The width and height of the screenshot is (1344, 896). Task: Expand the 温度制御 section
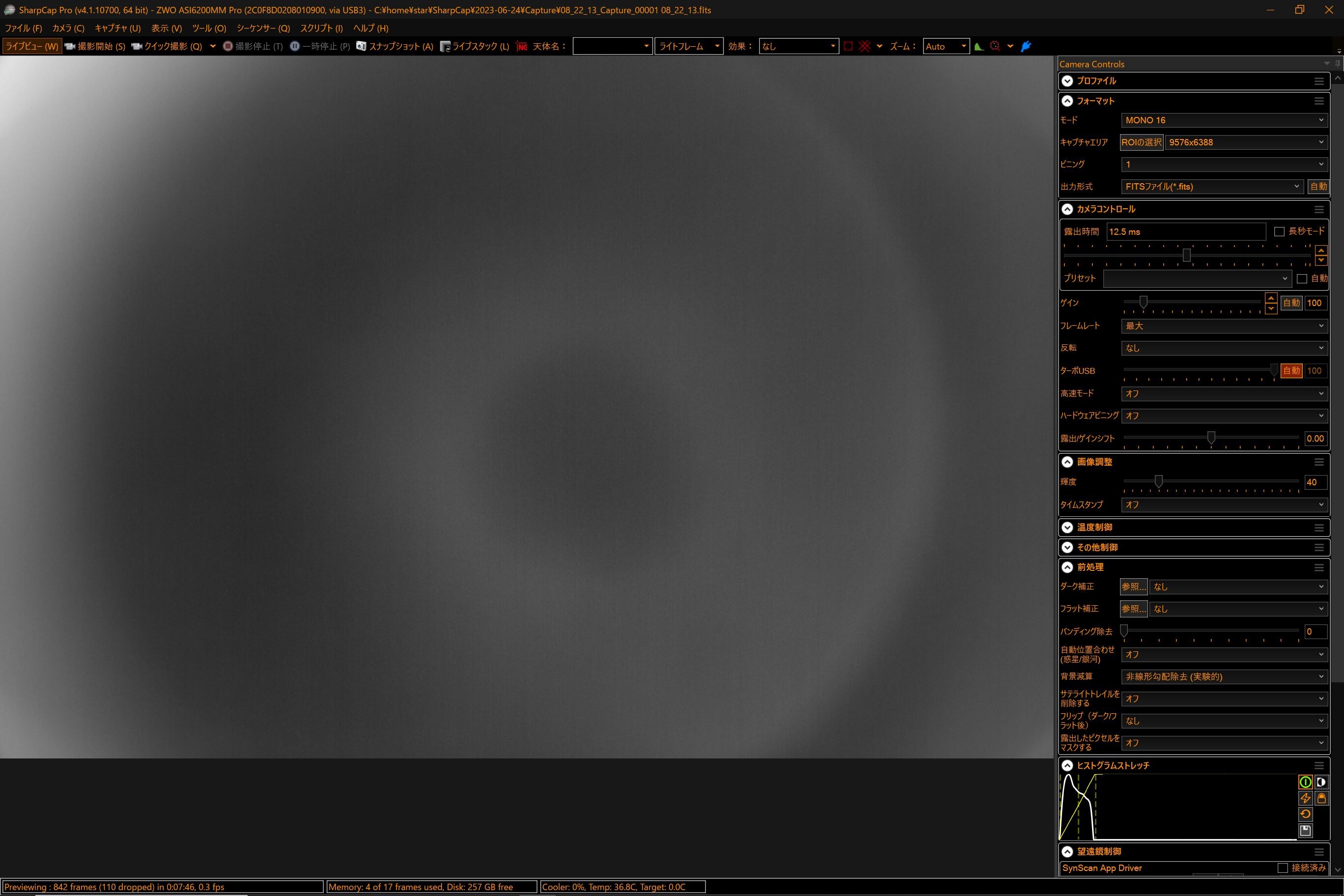tap(1067, 528)
